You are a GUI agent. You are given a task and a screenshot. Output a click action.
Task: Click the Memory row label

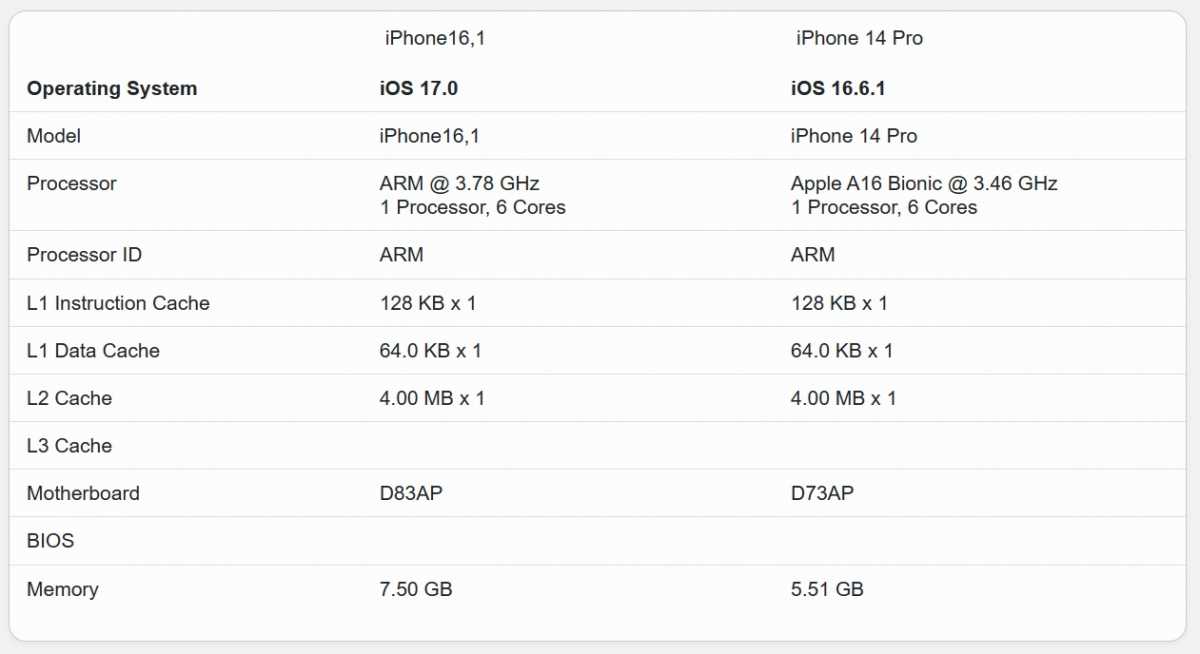coord(62,589)
